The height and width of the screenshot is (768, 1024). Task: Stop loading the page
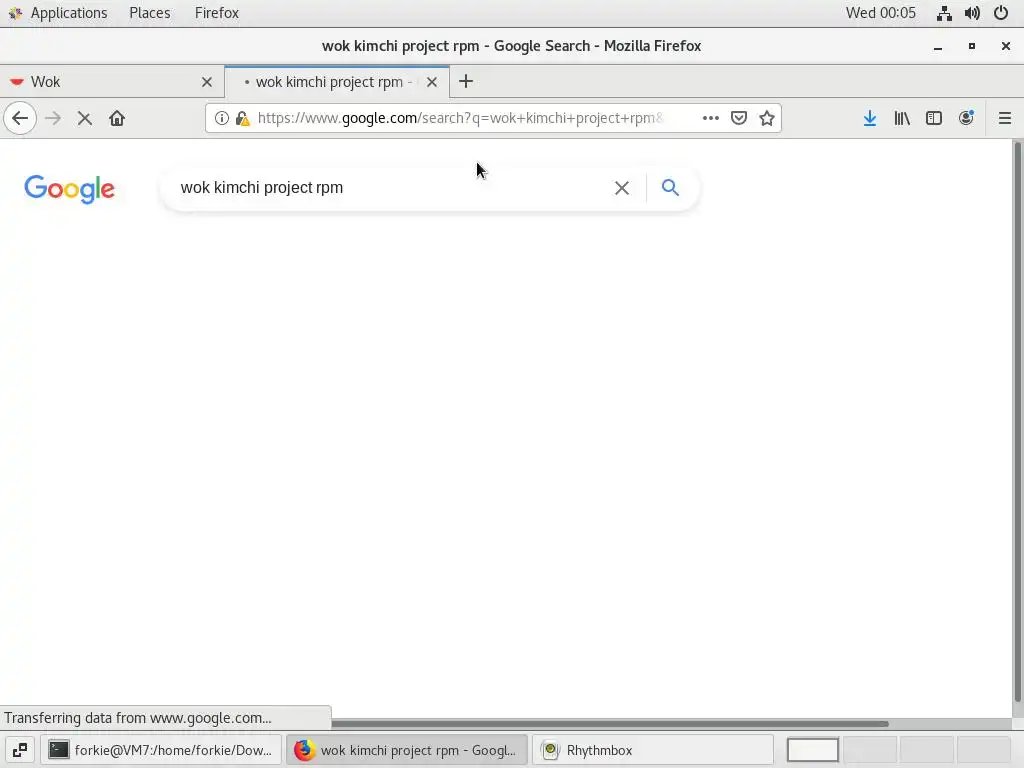click(84, 118)
